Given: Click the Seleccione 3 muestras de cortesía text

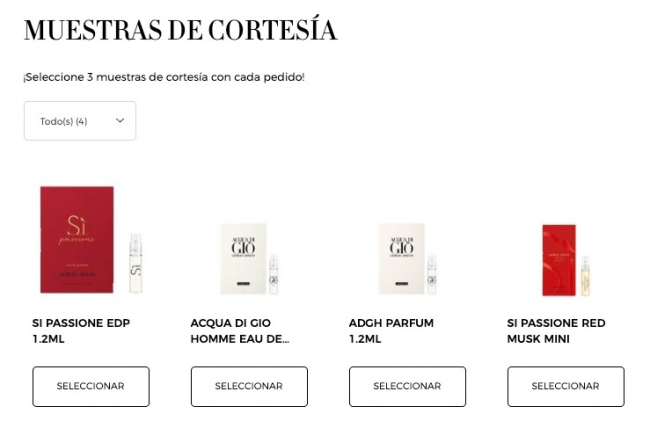Looking at the screenshot, I should click(x=164, y=77).
